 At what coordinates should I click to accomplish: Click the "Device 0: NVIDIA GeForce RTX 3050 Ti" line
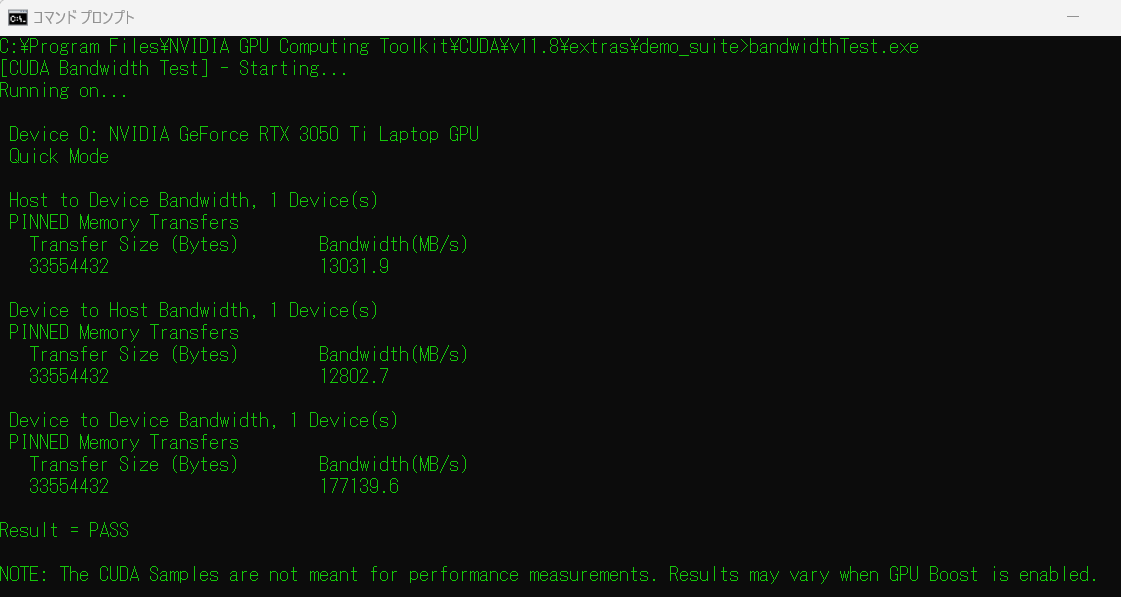tap(243, 135)
